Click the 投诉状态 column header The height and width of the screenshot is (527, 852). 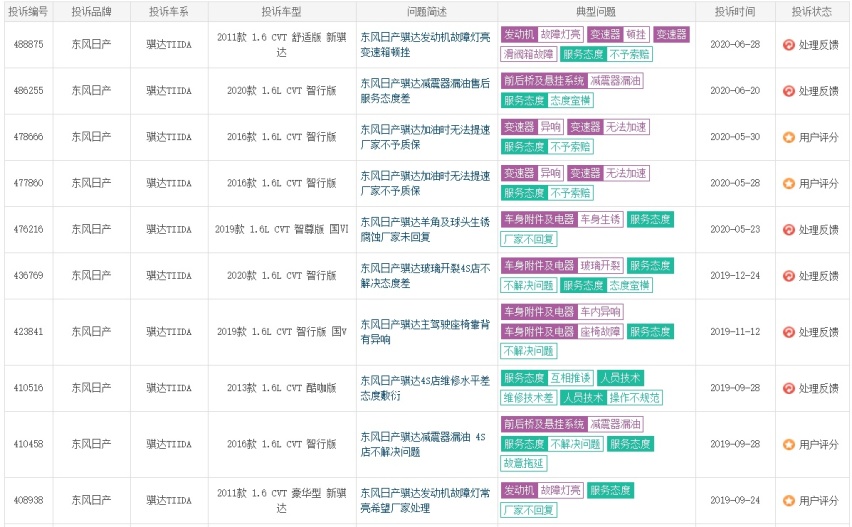click(812, 11)
